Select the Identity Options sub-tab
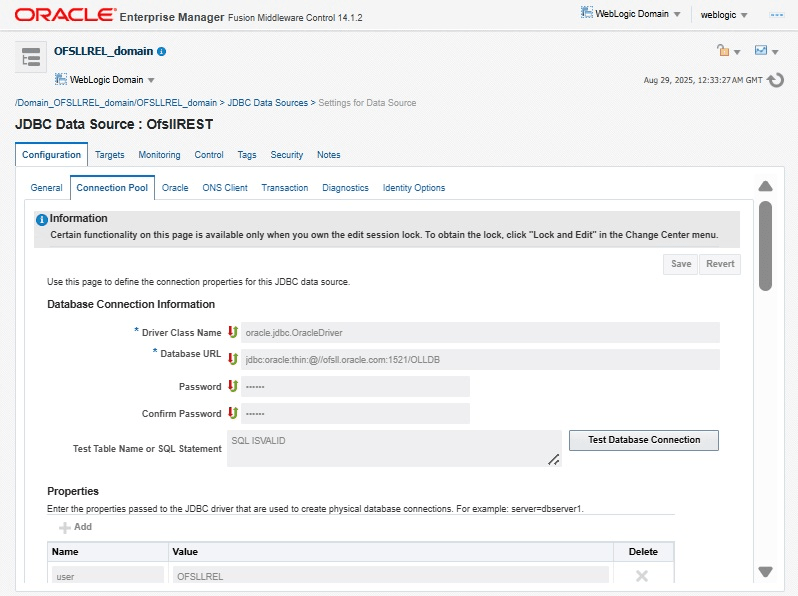 tap(414, 188)
